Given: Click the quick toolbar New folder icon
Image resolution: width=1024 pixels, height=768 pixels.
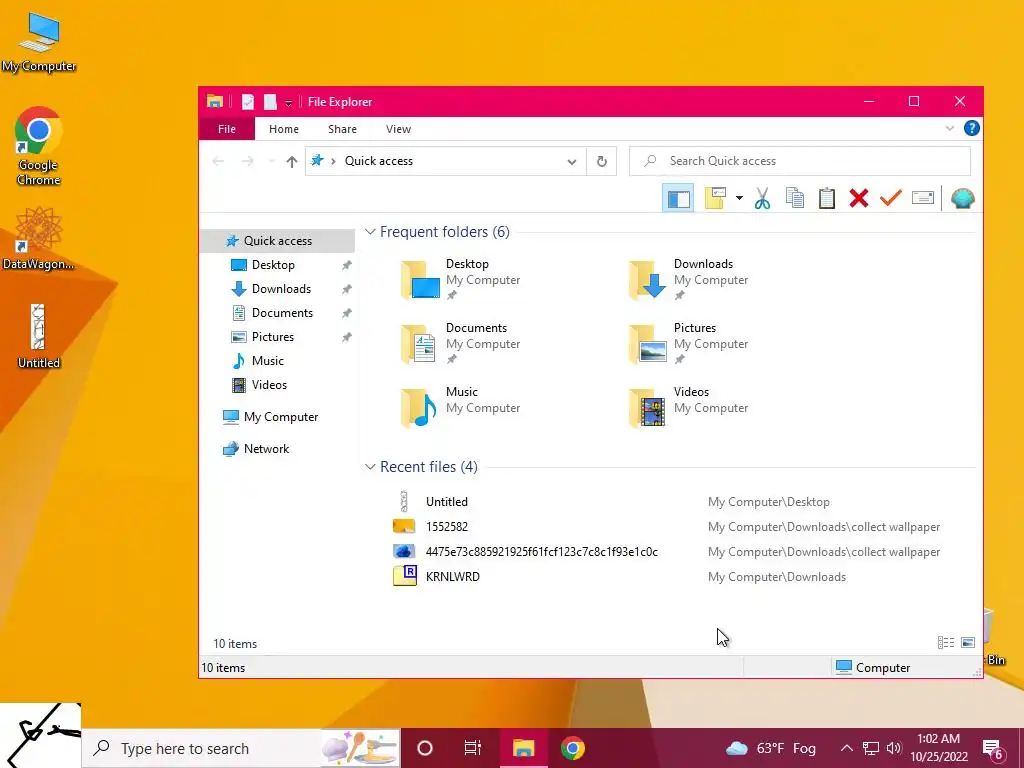Looking at the screenshot, I should tap(270, 102).
